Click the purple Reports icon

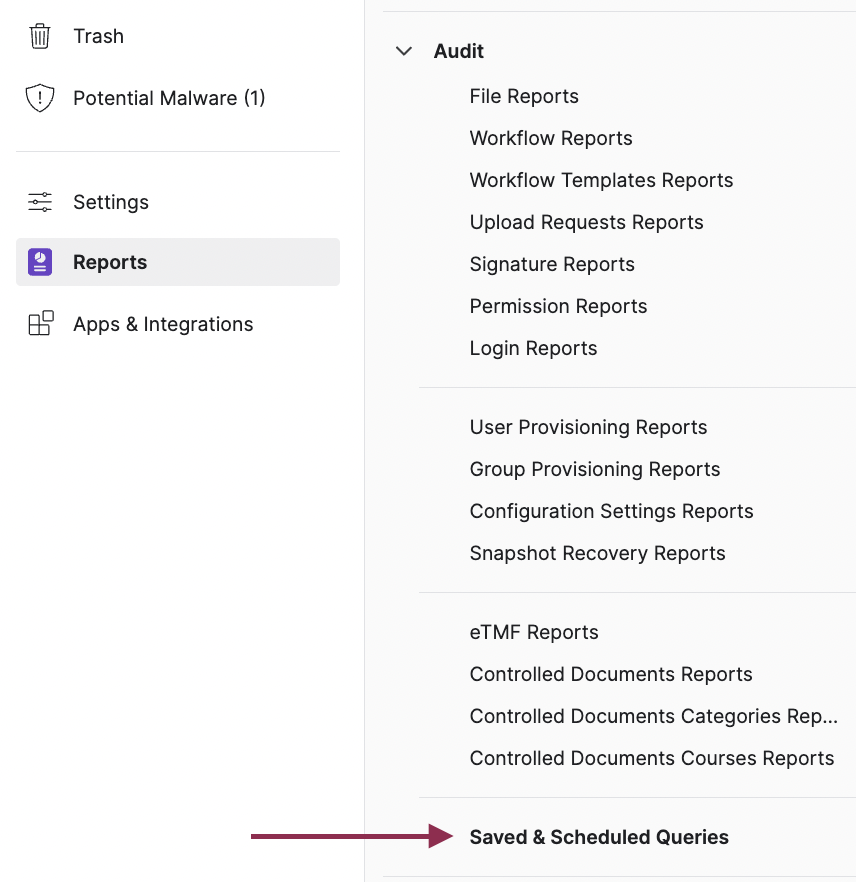tap(40, 262)
